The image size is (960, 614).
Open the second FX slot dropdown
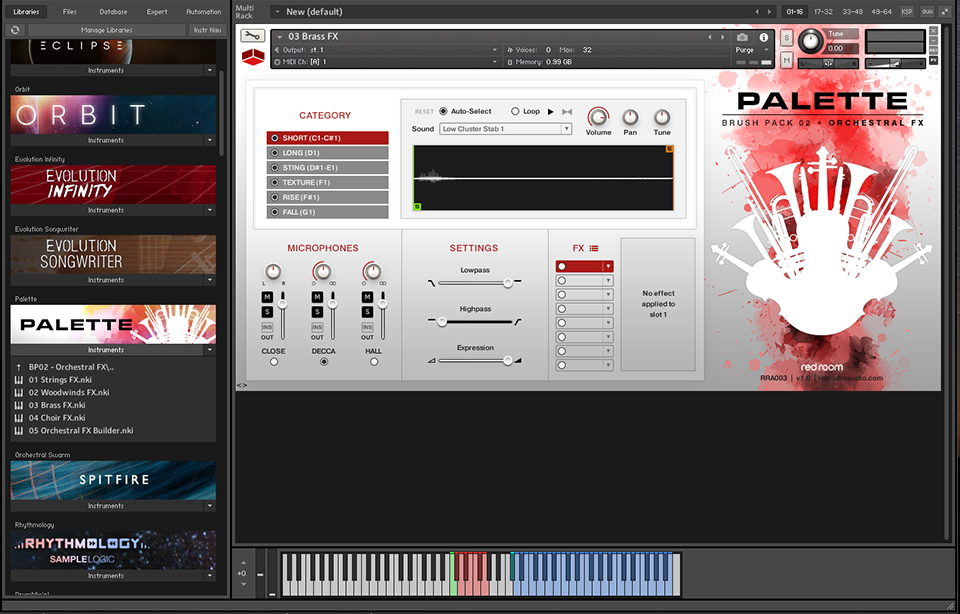pos(607,280)
